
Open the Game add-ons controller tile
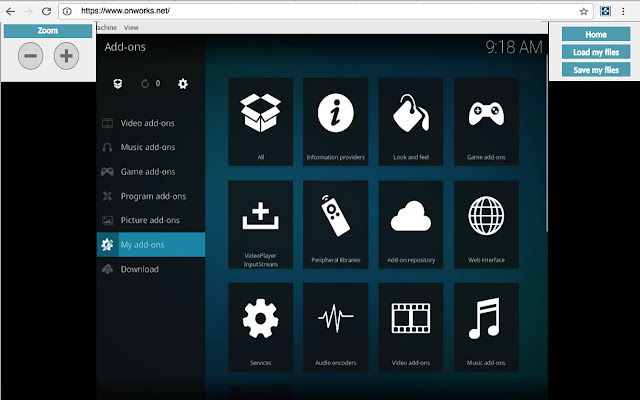pos(486,121)
